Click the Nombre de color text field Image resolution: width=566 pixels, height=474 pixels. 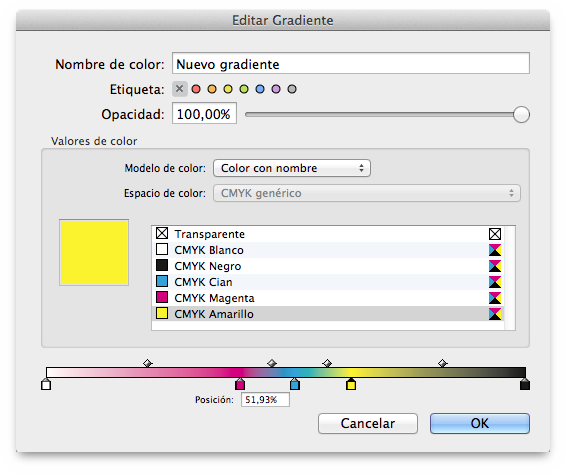351,64
